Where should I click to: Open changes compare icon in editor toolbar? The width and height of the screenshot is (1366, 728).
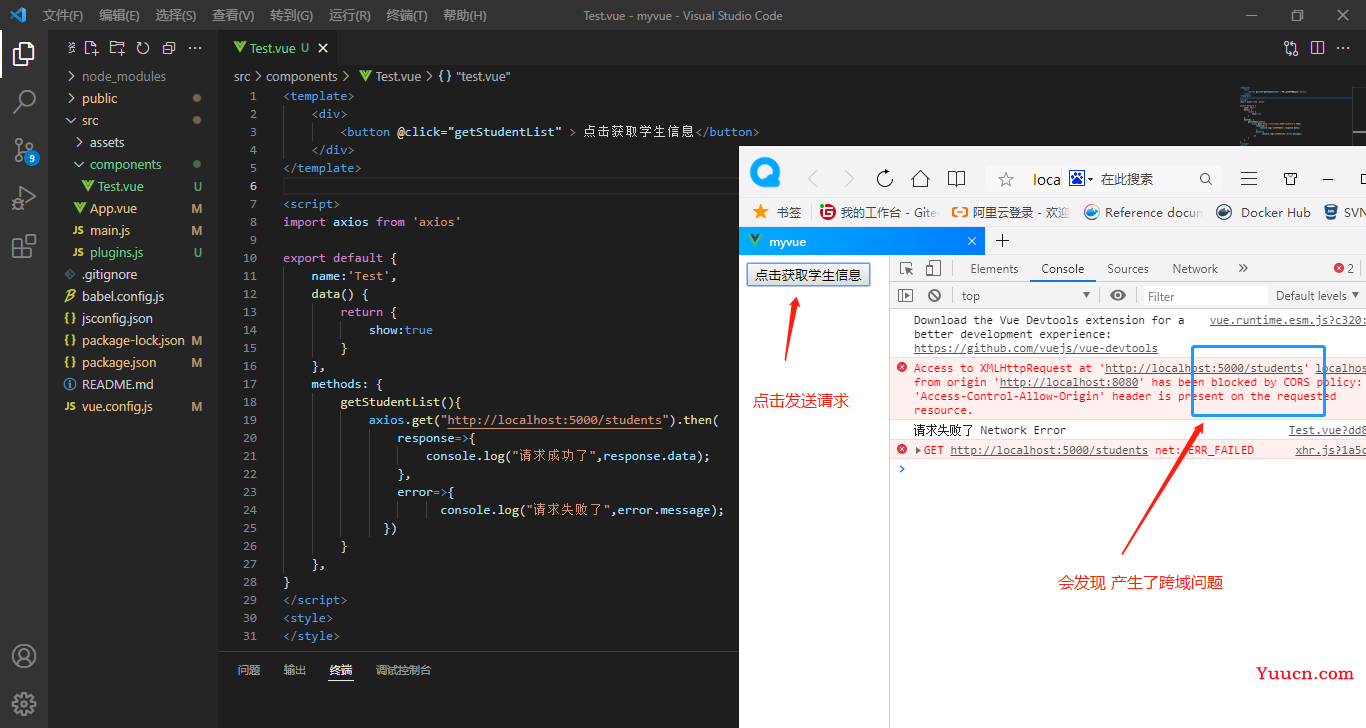tap(1291, 48)
